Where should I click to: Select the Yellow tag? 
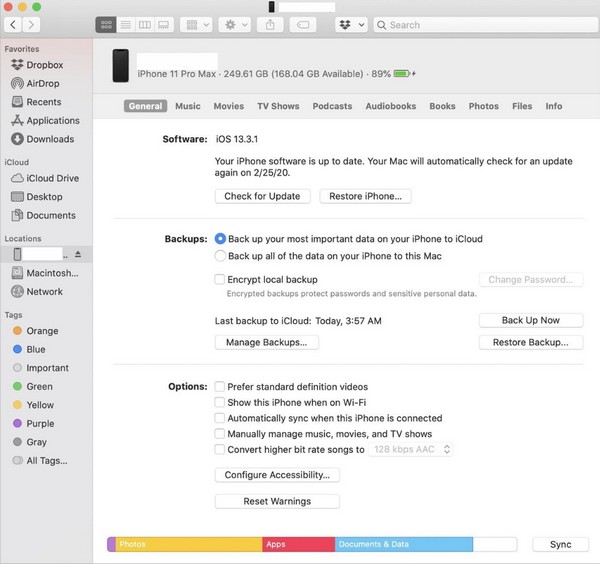[33, 405]
